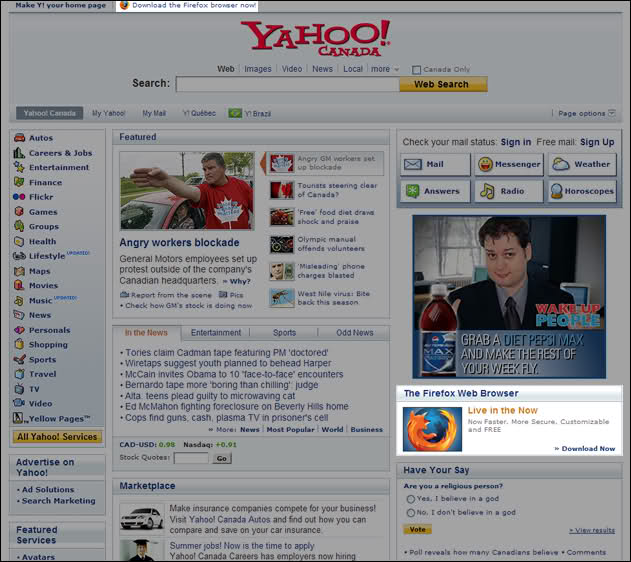Screen dimensions: 631x562
Task: Check the Canada Only checkbox
Action: [416, 70]
